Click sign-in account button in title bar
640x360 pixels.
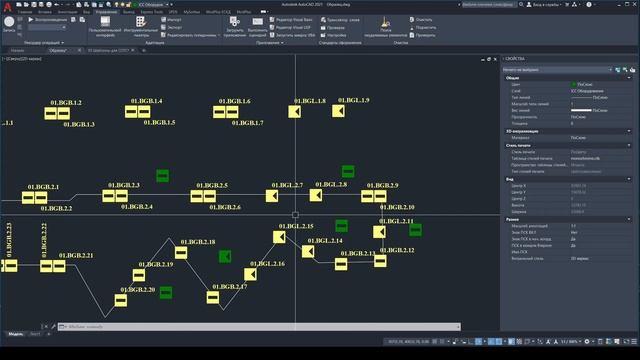(545, 4)
